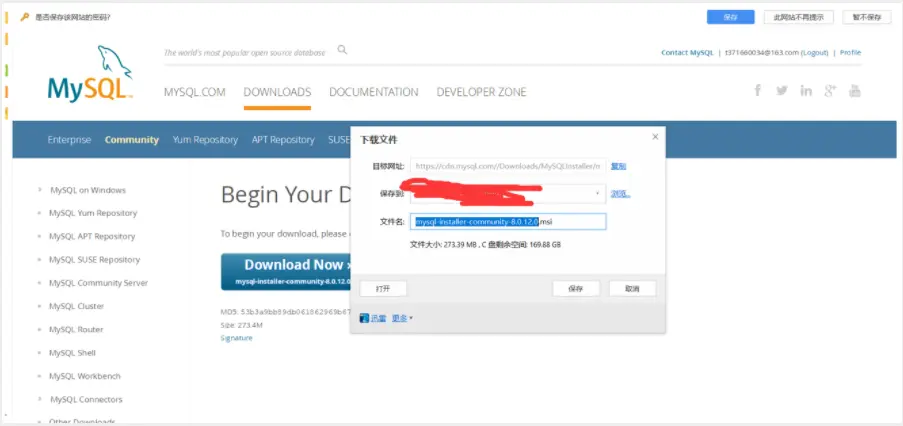Open MySQL Cluster sidebar link
903x426 pixels.
coord(77,306)
